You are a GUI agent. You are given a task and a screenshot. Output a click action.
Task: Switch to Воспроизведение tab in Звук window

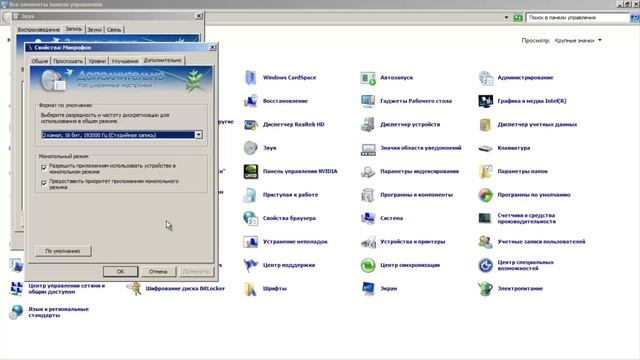tap(39, 29)
